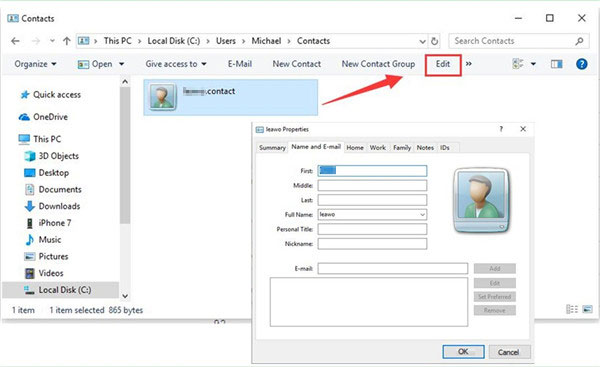600x367 pixels.
Task: Refresh the Contacts folder
Action: 434,41
